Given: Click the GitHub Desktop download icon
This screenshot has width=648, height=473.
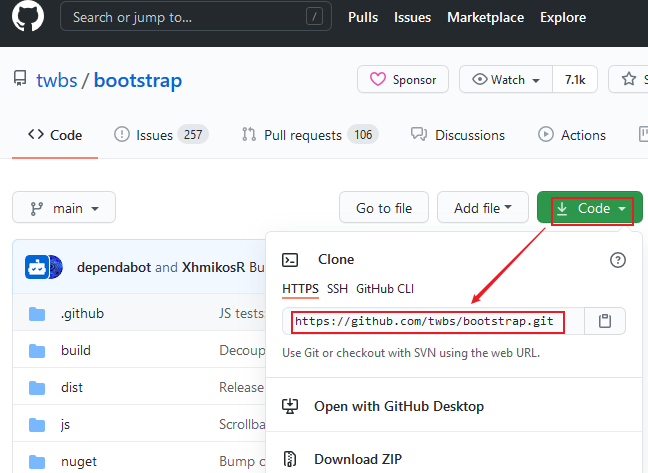Looking at the screenshot, I should pyautogui.click(x=290, y=406).
